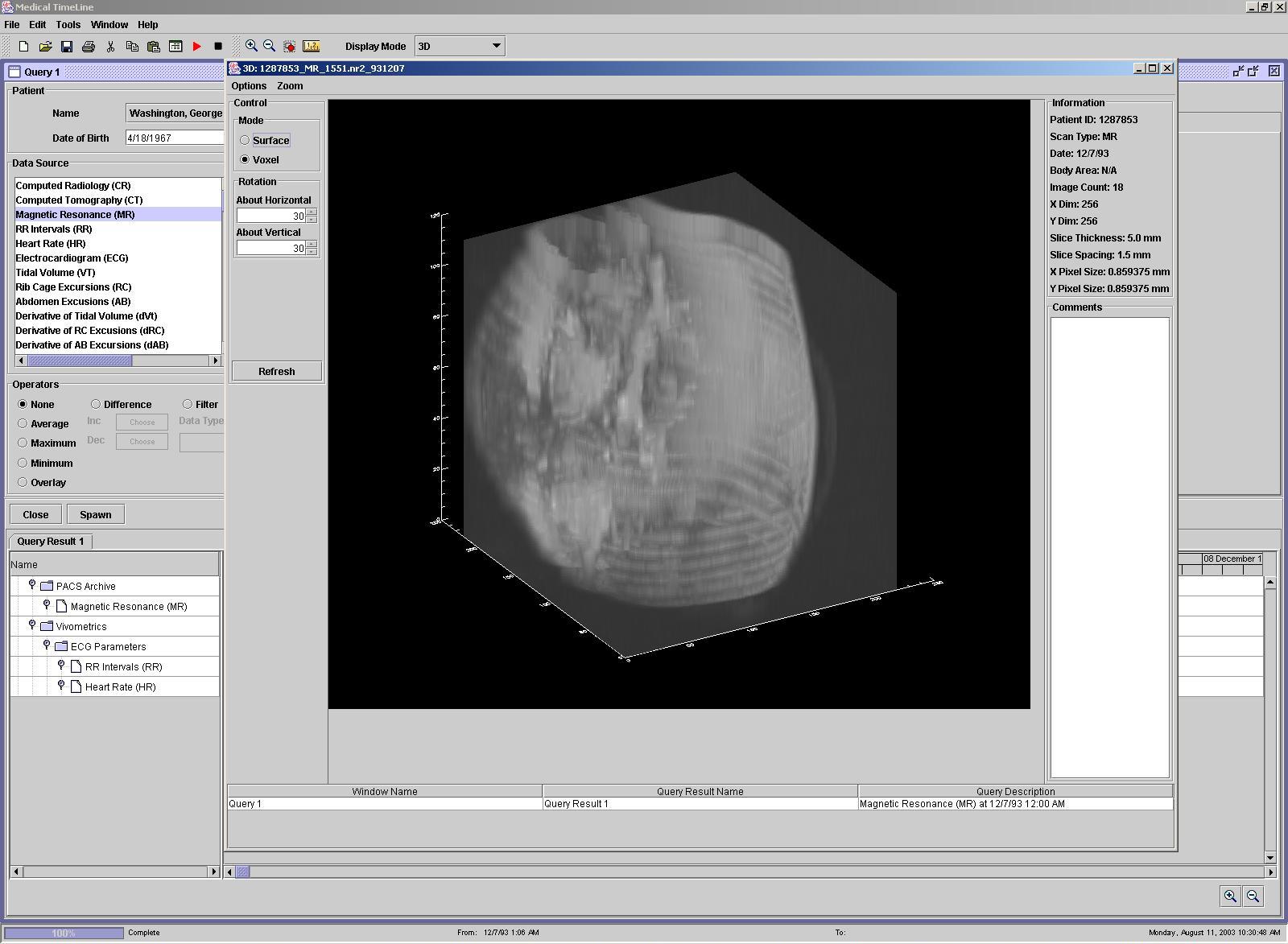Image resolution: width=1288 pixels, height=944 pixels.
Task: Collapse the ECG Parameters tree node
Action: click(47, 645)
